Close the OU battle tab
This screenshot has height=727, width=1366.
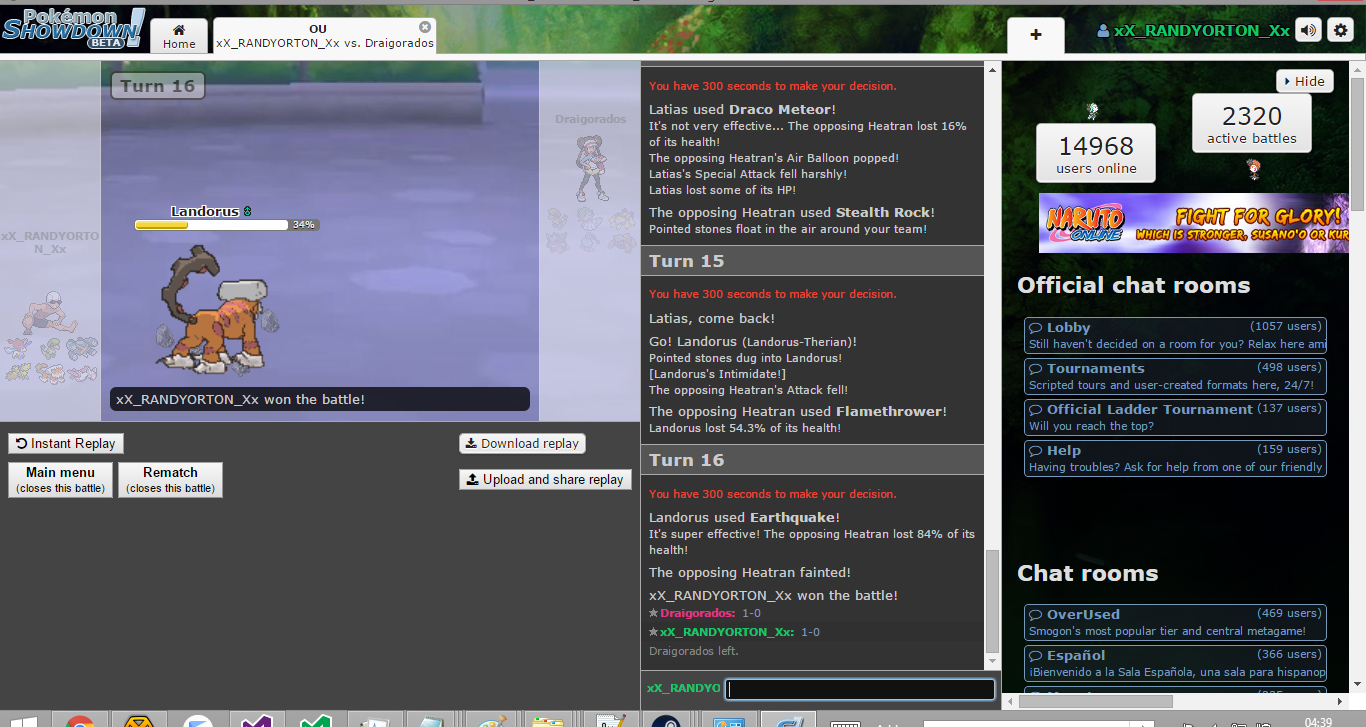pyautogui.click(x=425, y=27)
